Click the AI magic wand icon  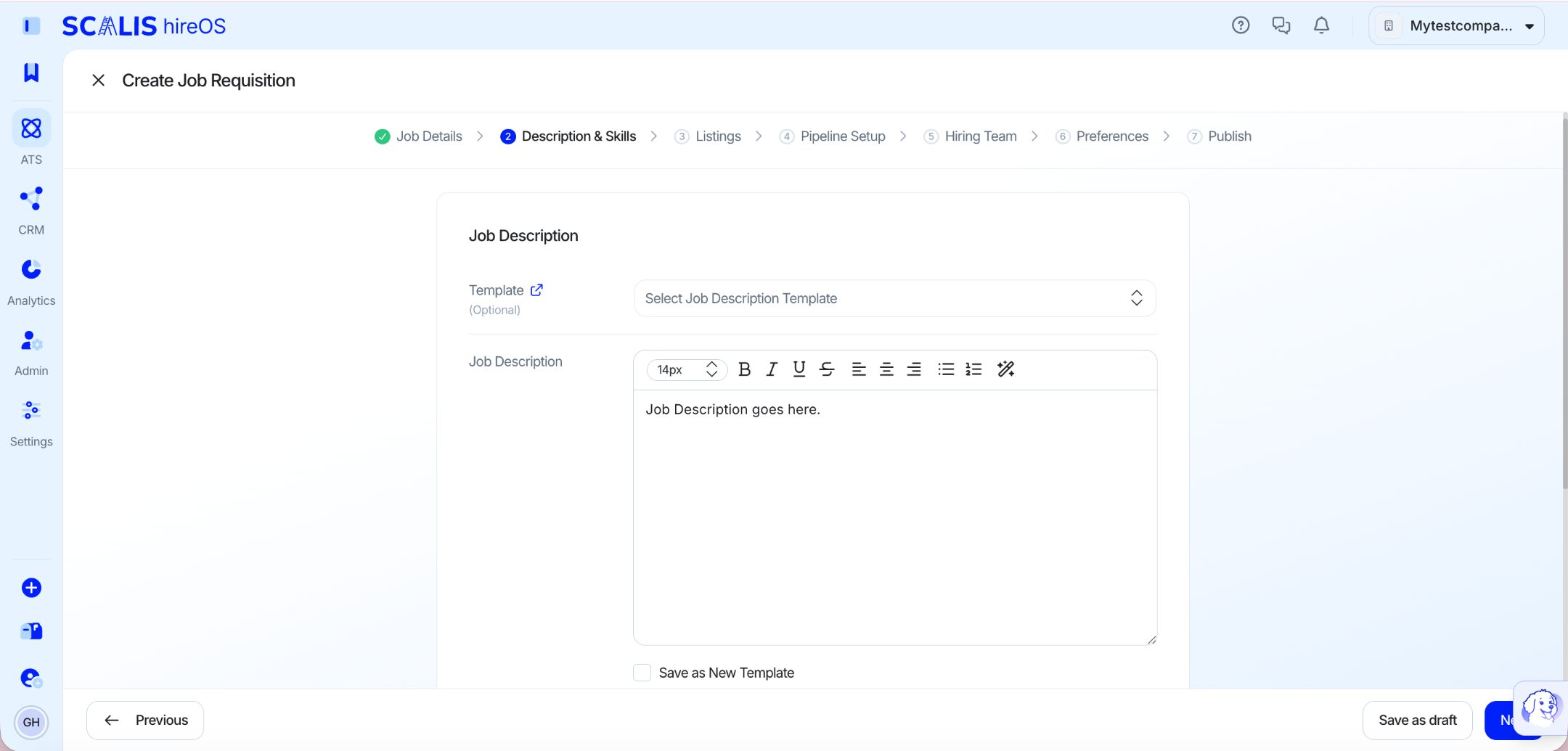pos(1005,369)
